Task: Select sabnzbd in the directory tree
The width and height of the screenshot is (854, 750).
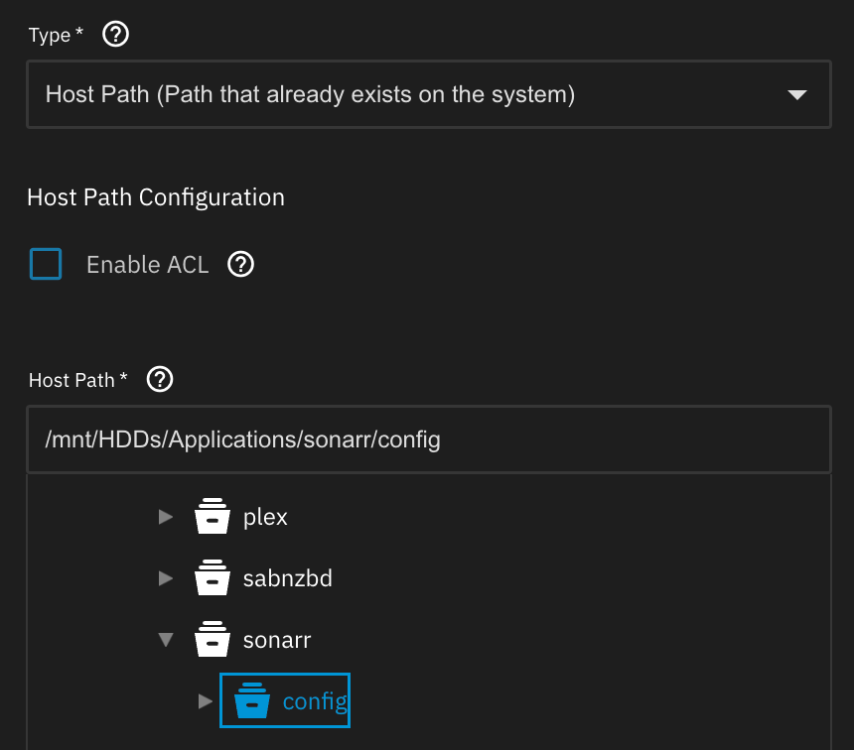Action: (288, 578)
